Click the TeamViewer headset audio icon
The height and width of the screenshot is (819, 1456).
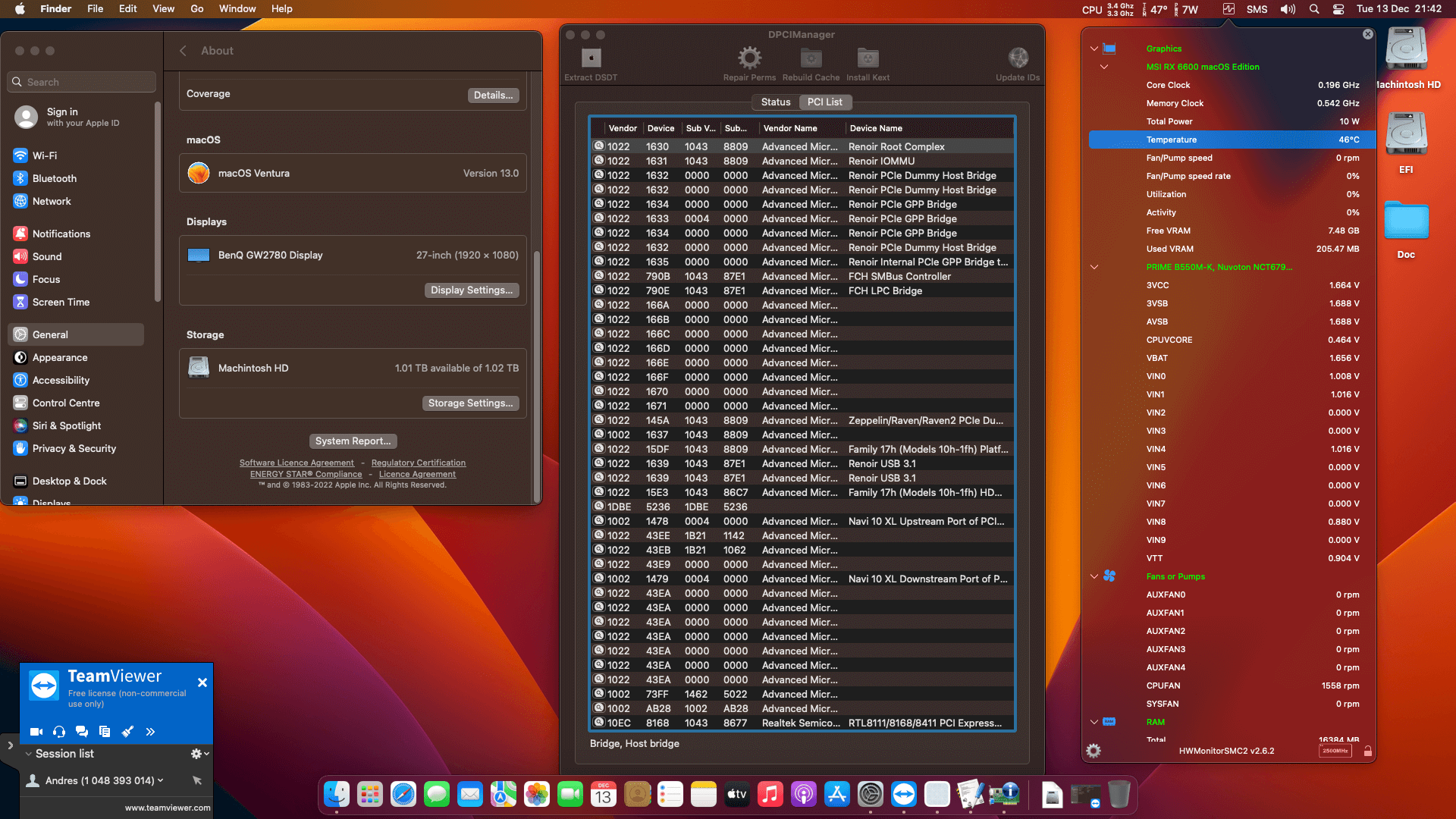[x=58, y=732]
